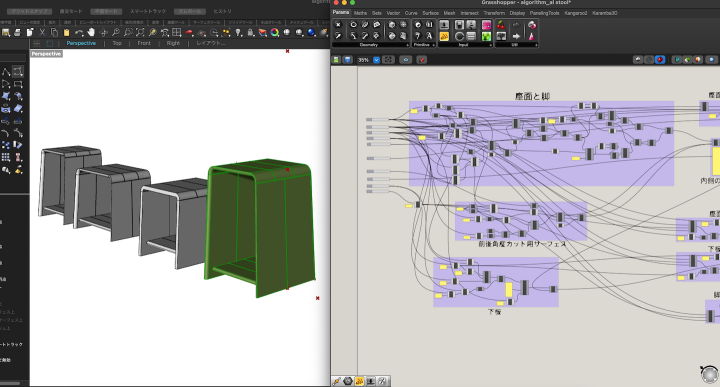Click the Copy icon in Rhino toolbar
This screenshot has height=387, width=720.
(54, 32)
